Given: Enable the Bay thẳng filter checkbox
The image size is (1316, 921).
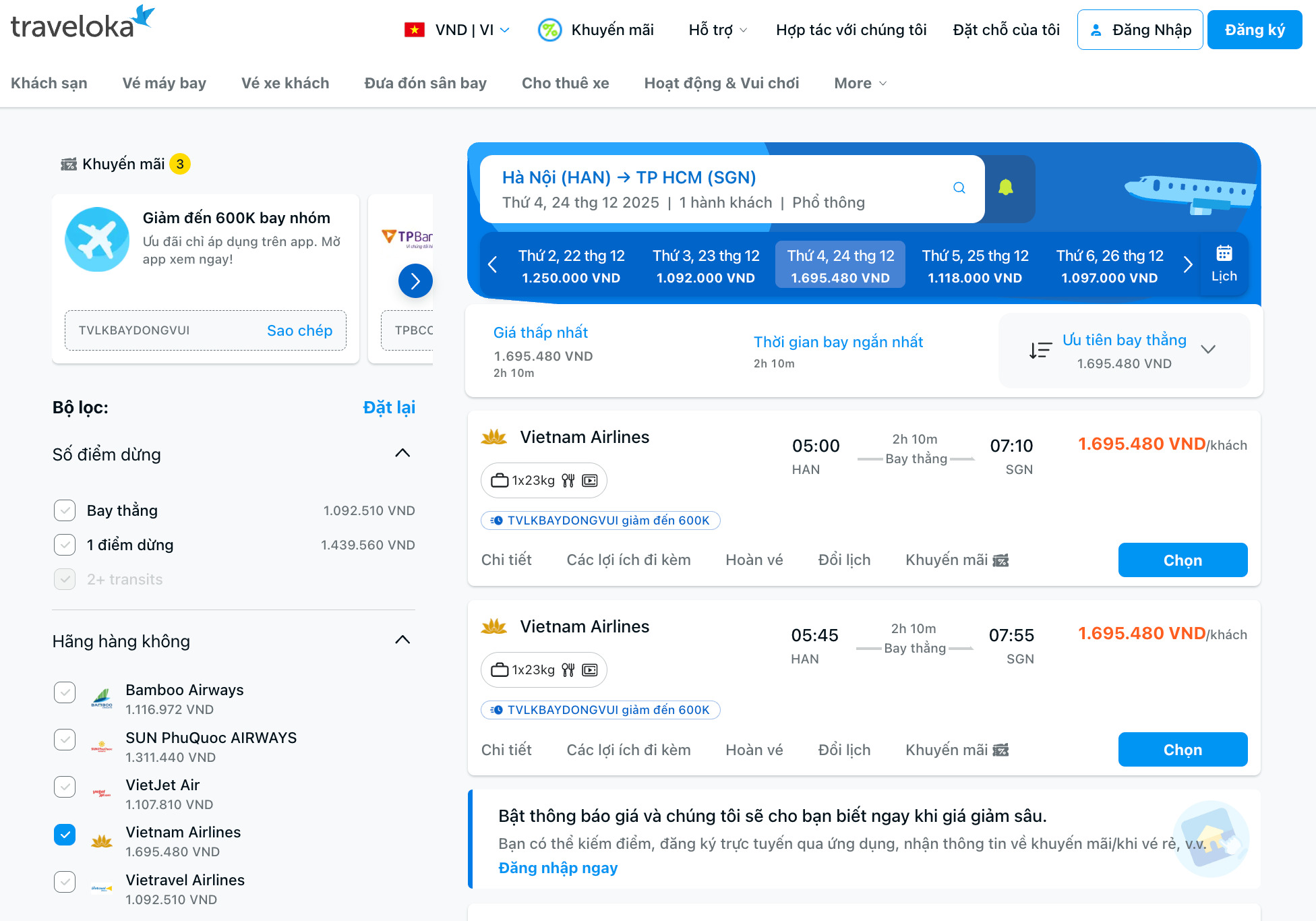Looking at the screenshot, I should pyautogui.click(x=65, y=510).
